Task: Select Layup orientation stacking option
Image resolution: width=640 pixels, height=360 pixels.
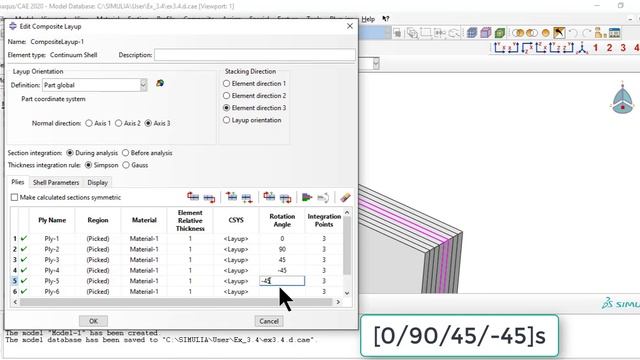Action: (x=227, y=120)
